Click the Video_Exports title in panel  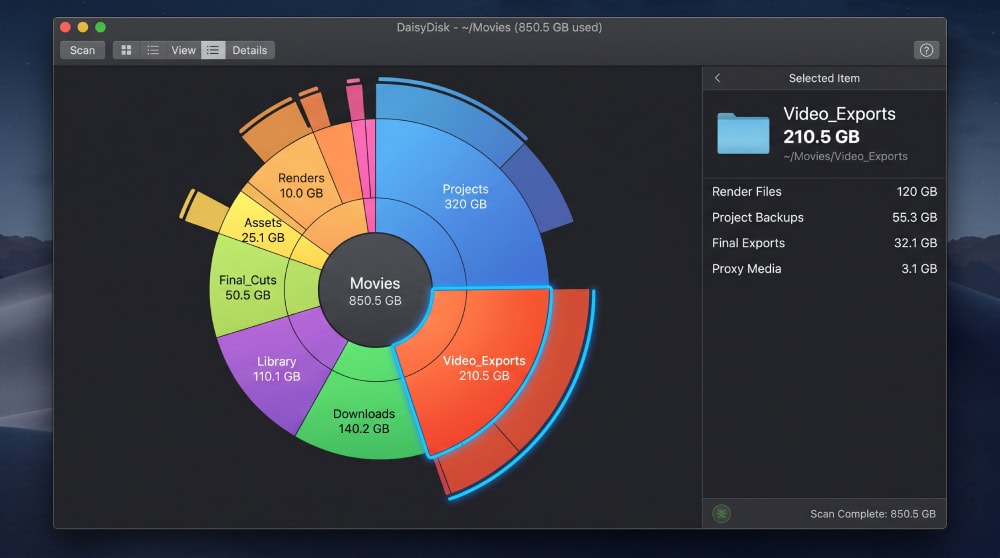point(839,114)
